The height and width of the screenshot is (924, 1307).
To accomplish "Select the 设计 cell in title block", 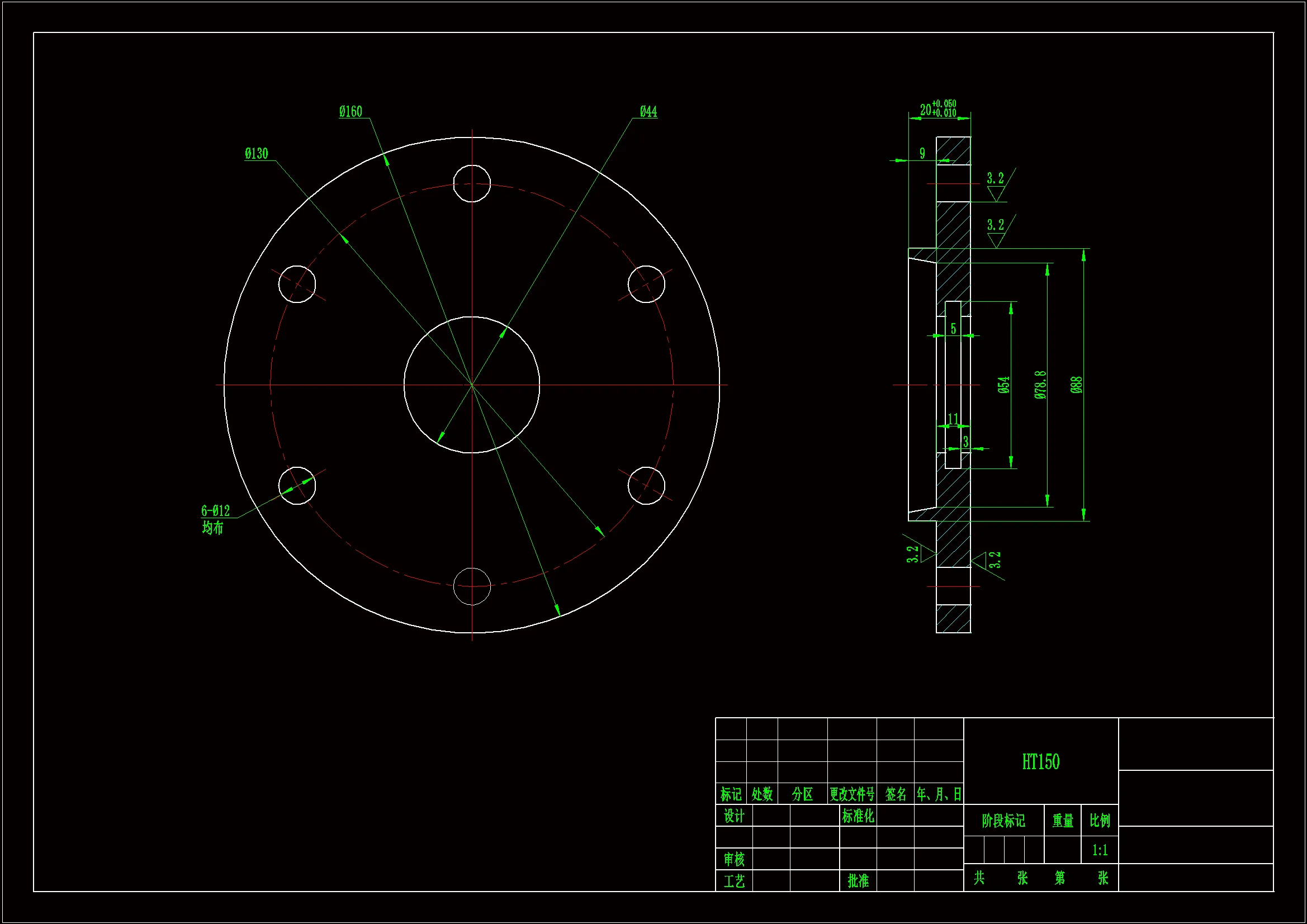I will (734, 816).
